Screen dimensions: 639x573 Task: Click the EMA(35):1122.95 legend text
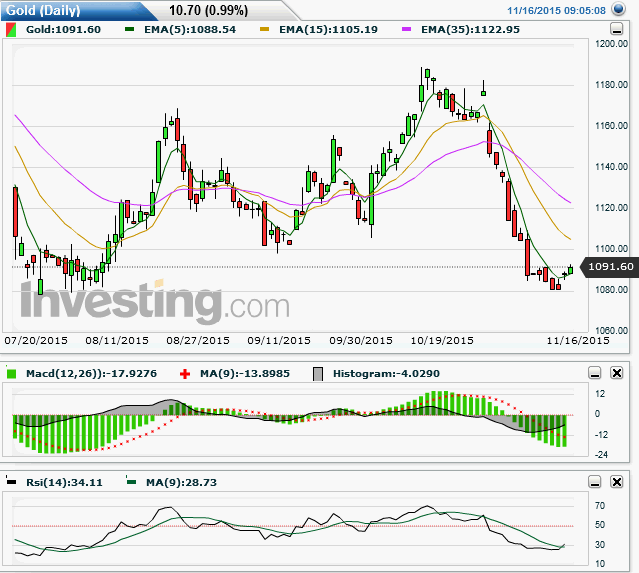pyautogui.click(x=470, y=30)
